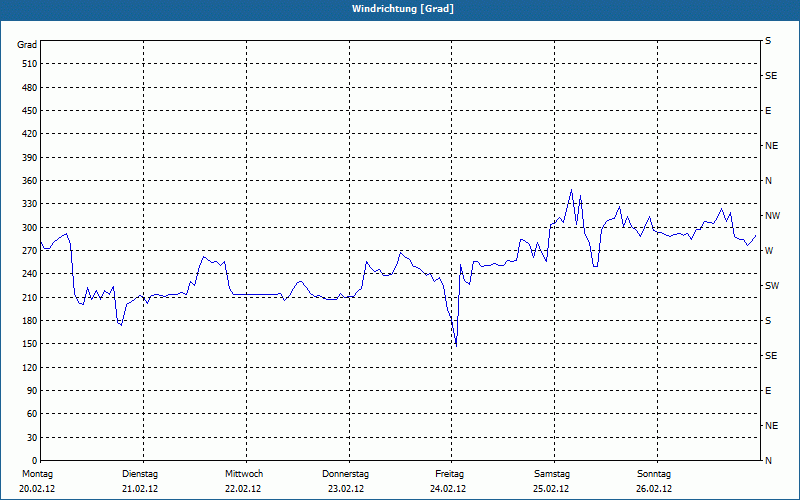Select the 360 degree axis label
The height and width of the screenshot is (500, 800).
pos(30,181)
